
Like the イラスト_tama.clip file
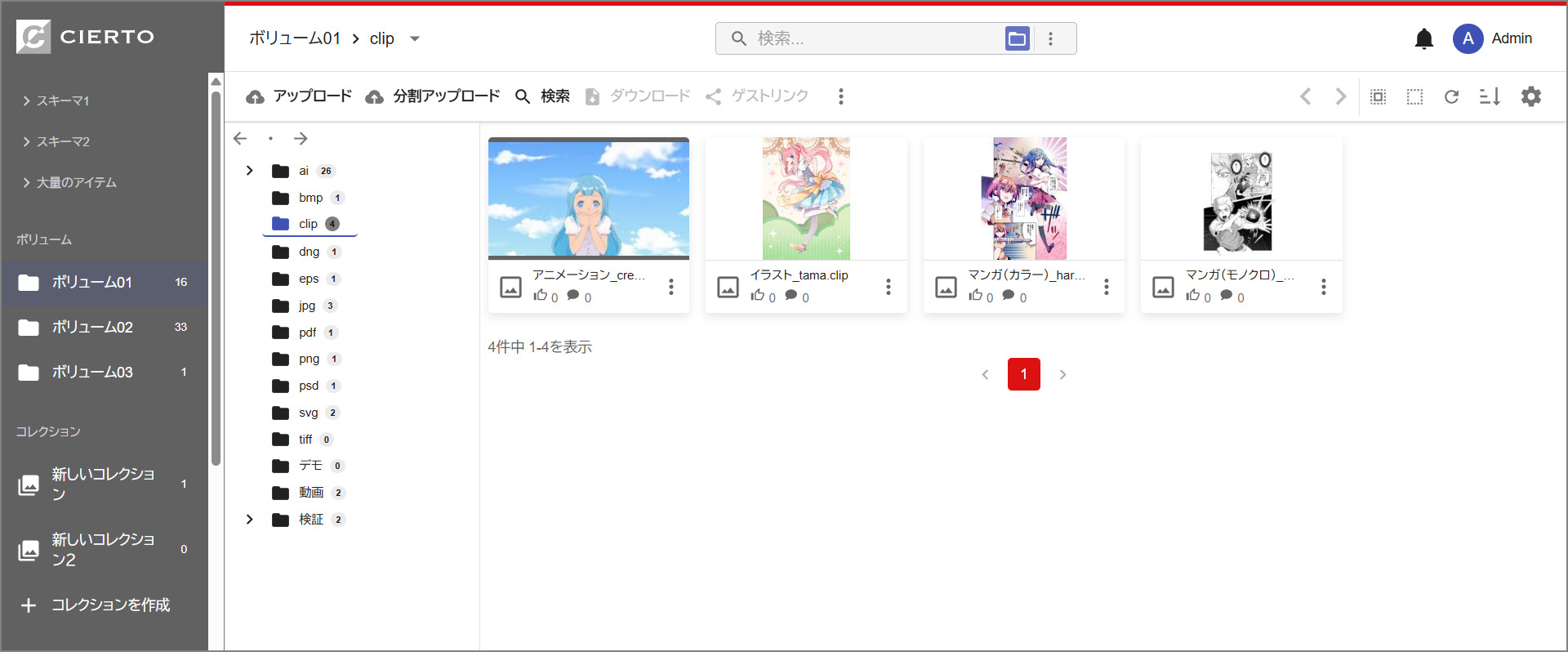click(757, 296)
